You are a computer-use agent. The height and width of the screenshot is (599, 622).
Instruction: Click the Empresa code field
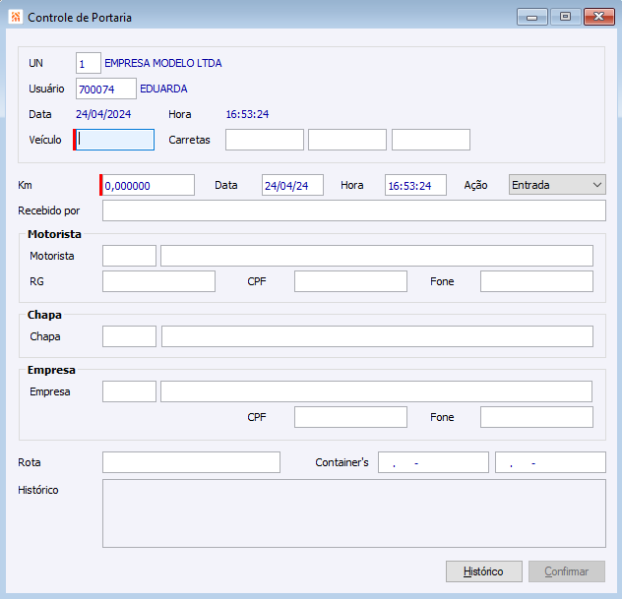point(129,392)
